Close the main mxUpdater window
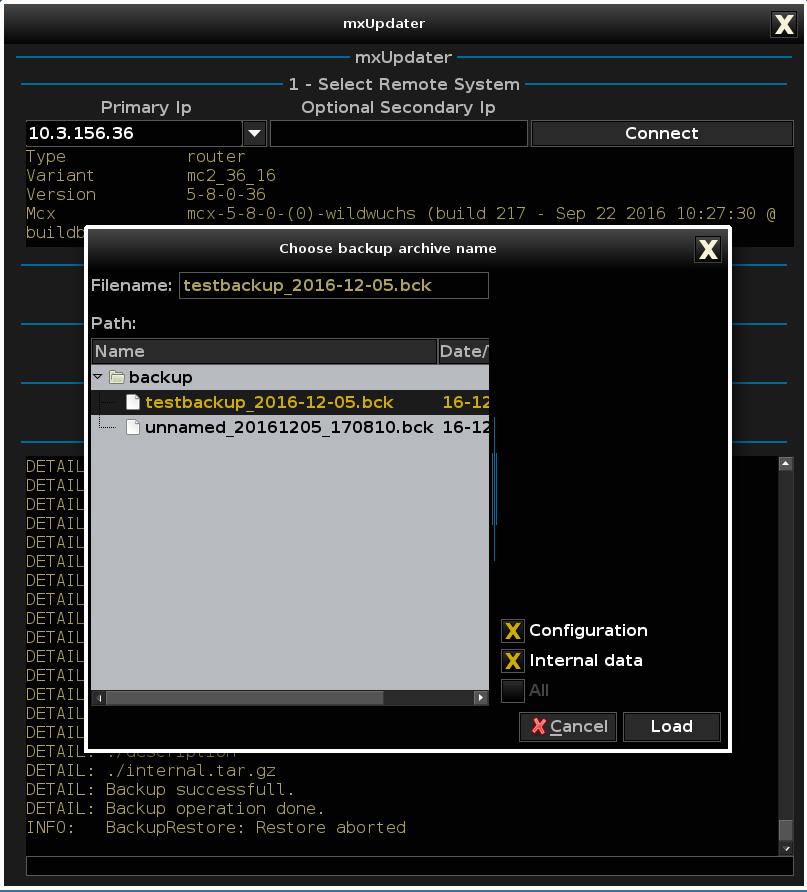807x892 pixels. tap(784, 25)
